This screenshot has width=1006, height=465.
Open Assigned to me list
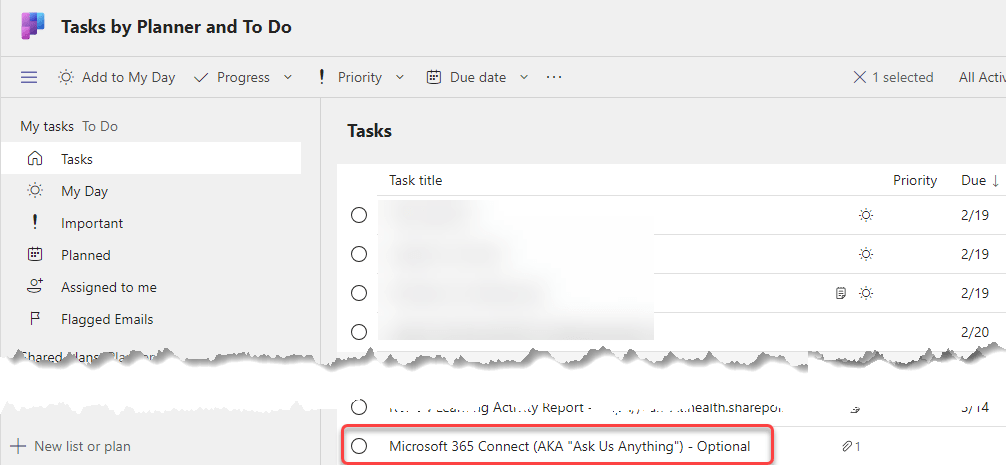click(108, 287)
